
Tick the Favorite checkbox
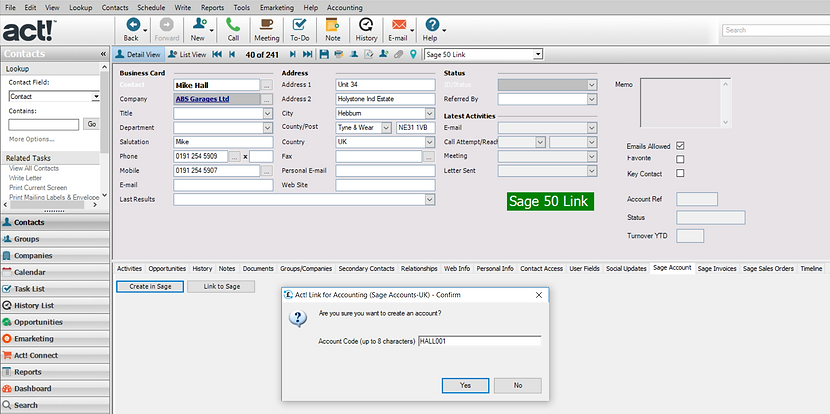[x=680, y=159]
